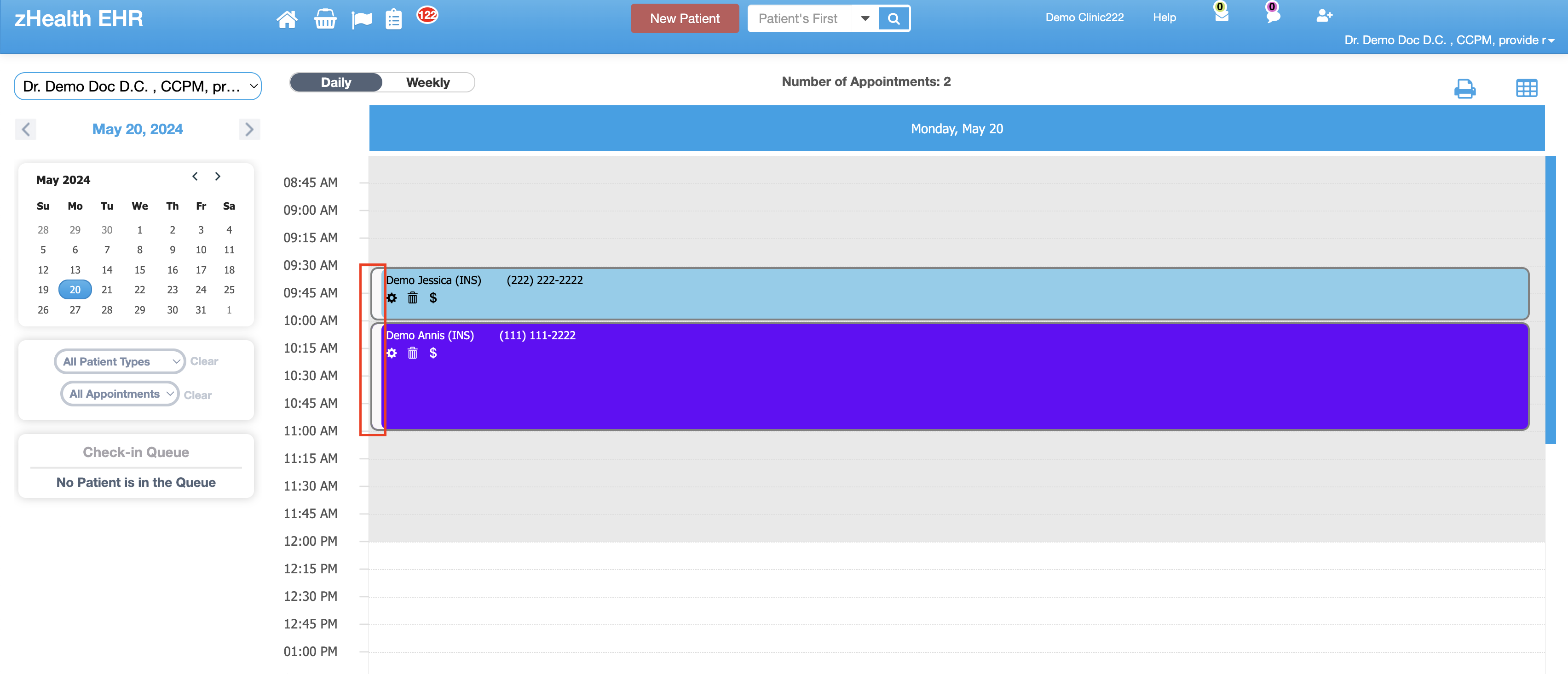Viewport: 1568px width, 674px height.
Task: Open billing dollar icon for Demo Jessica
Action: point(433,298)
